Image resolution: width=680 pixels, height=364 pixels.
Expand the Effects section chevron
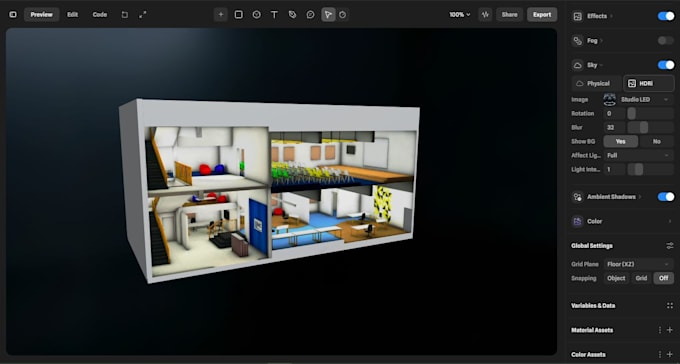coord(612,16)
